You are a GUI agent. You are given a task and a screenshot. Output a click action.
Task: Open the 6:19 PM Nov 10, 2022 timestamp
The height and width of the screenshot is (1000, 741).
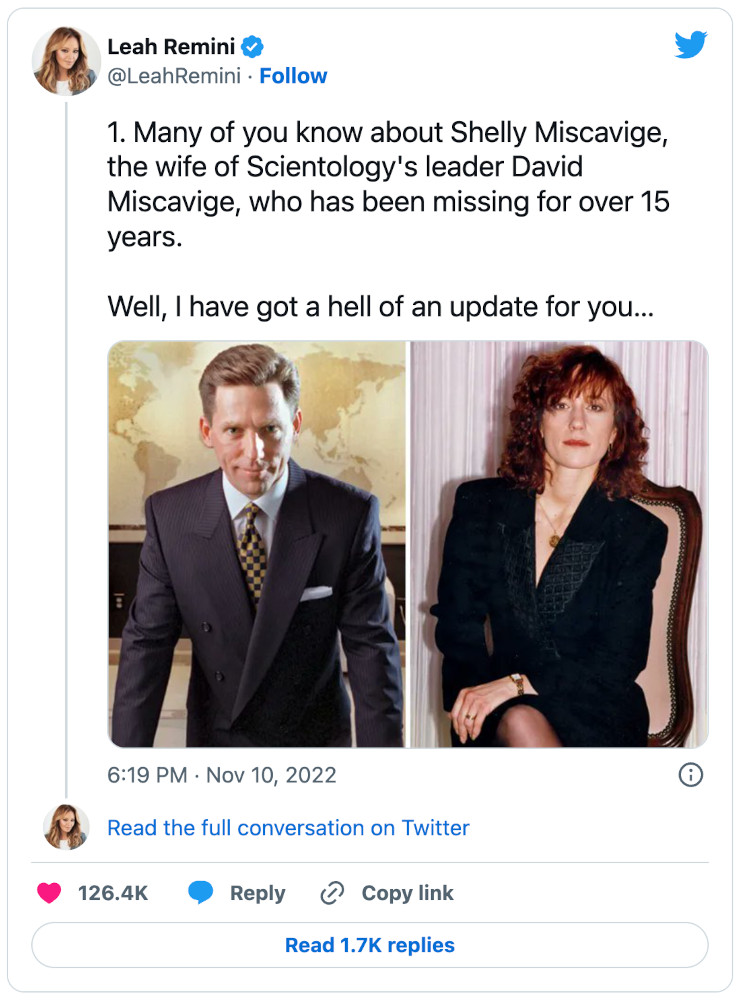[x=222, y=775]
